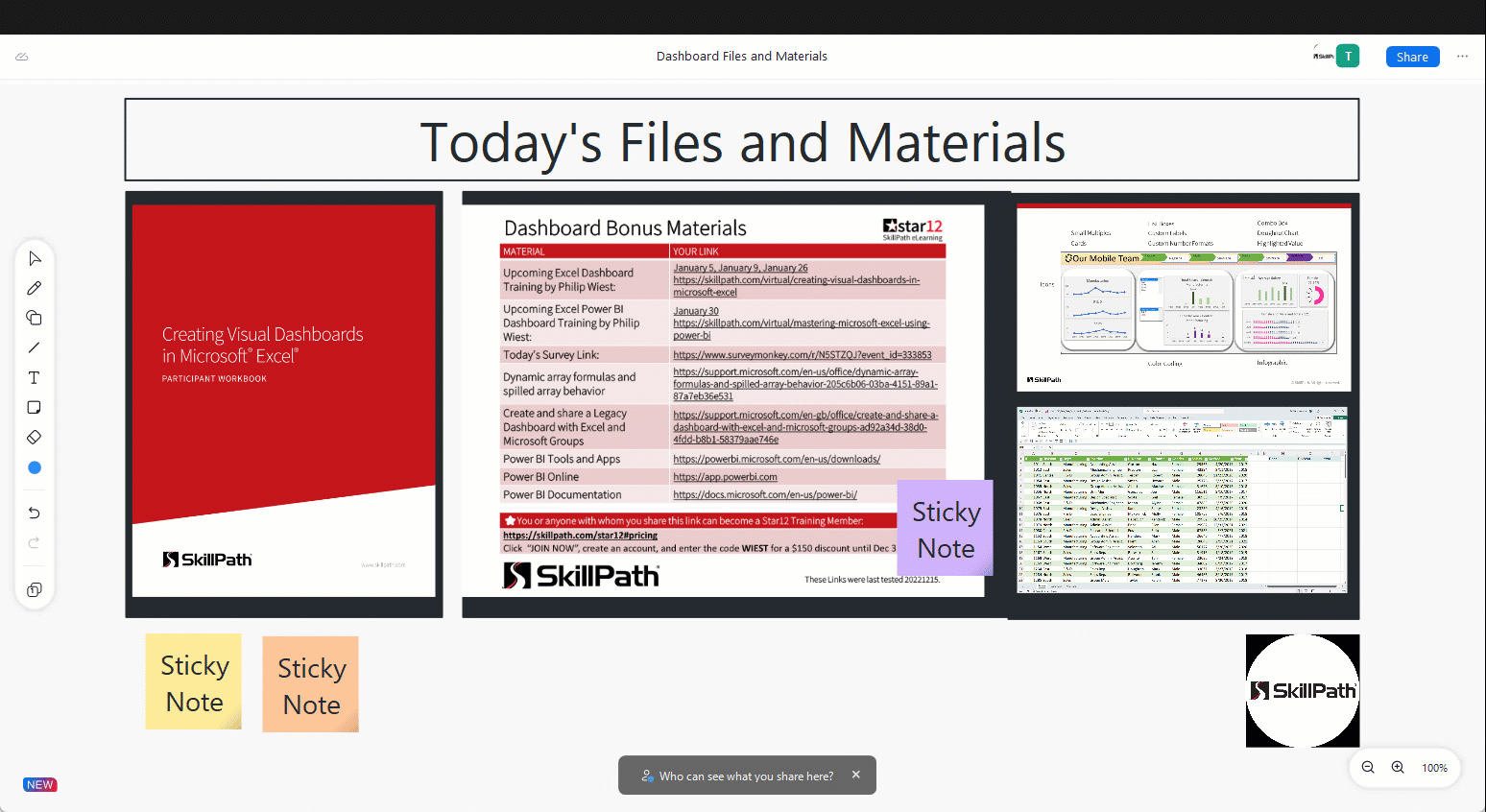Viewport: 1486px width, 812px height.
Task: Click the 100% zoom level indicator
Action: [x=1434, y=768]
